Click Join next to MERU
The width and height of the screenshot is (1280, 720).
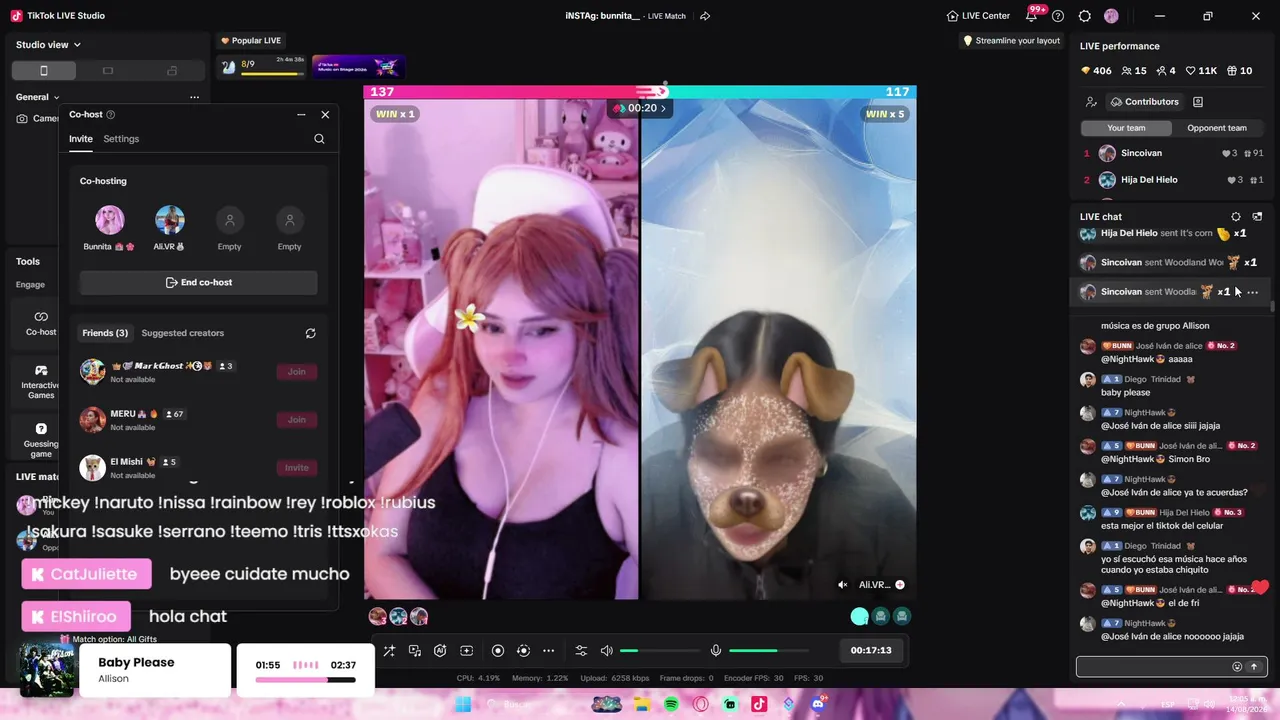click(297, 420)
